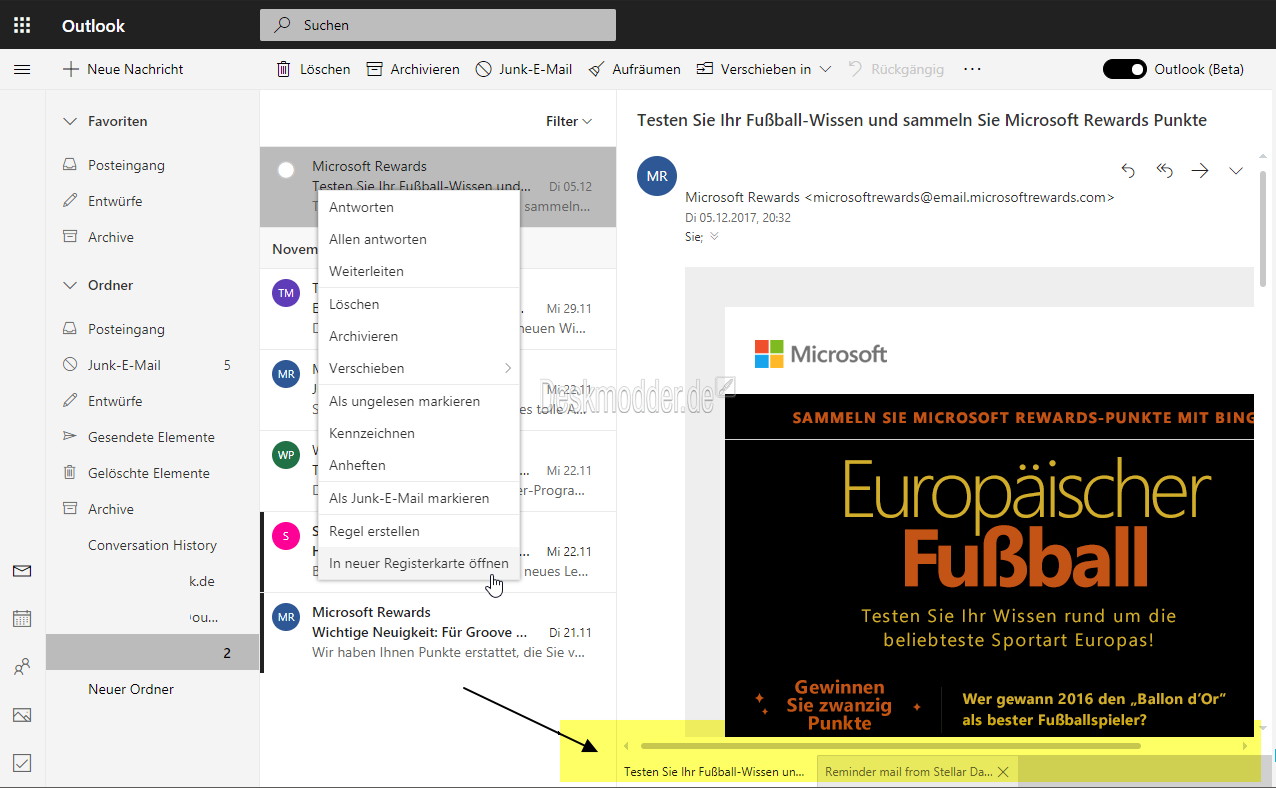Screen dimensions: 1276x788
Task: Choose Regel erstellen in the context menu
Action: click(x=419, y=531)
